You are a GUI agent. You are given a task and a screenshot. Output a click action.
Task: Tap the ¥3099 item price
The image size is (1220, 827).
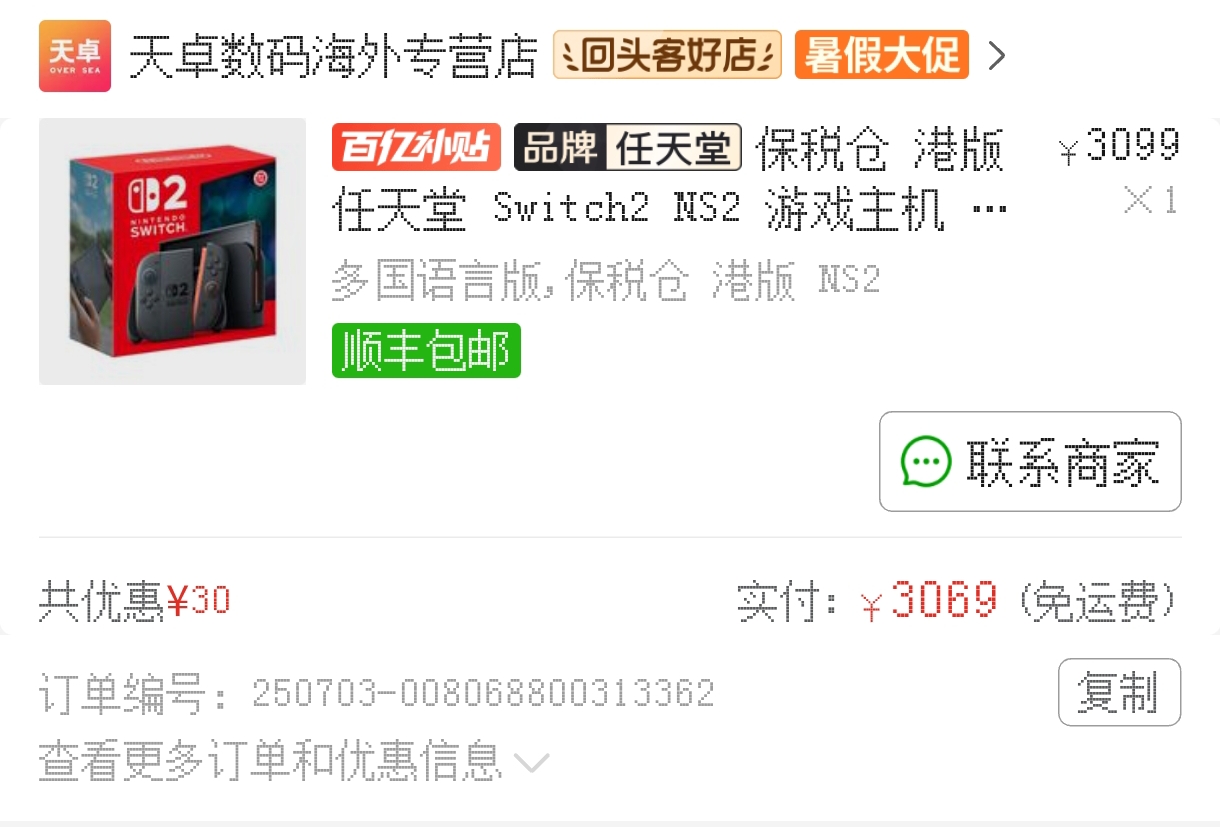tap(1119, 147)
